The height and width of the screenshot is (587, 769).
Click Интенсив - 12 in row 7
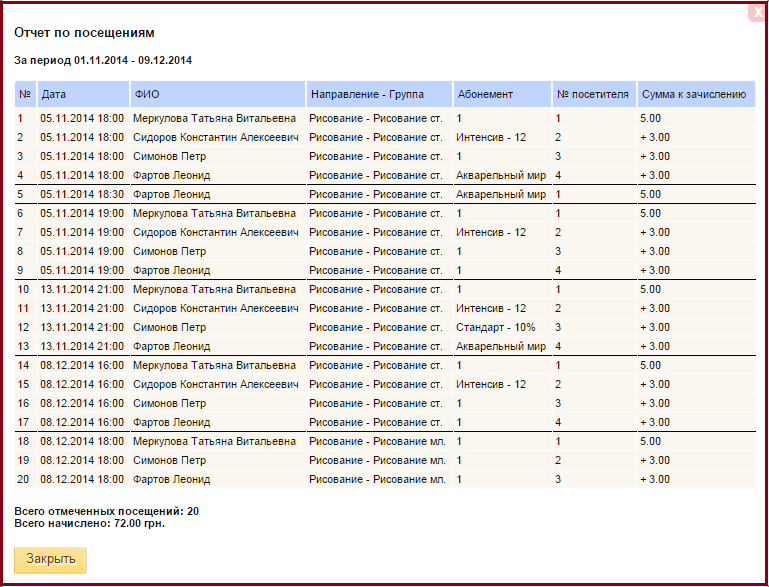pyautogui.click(x=491, y=232)
